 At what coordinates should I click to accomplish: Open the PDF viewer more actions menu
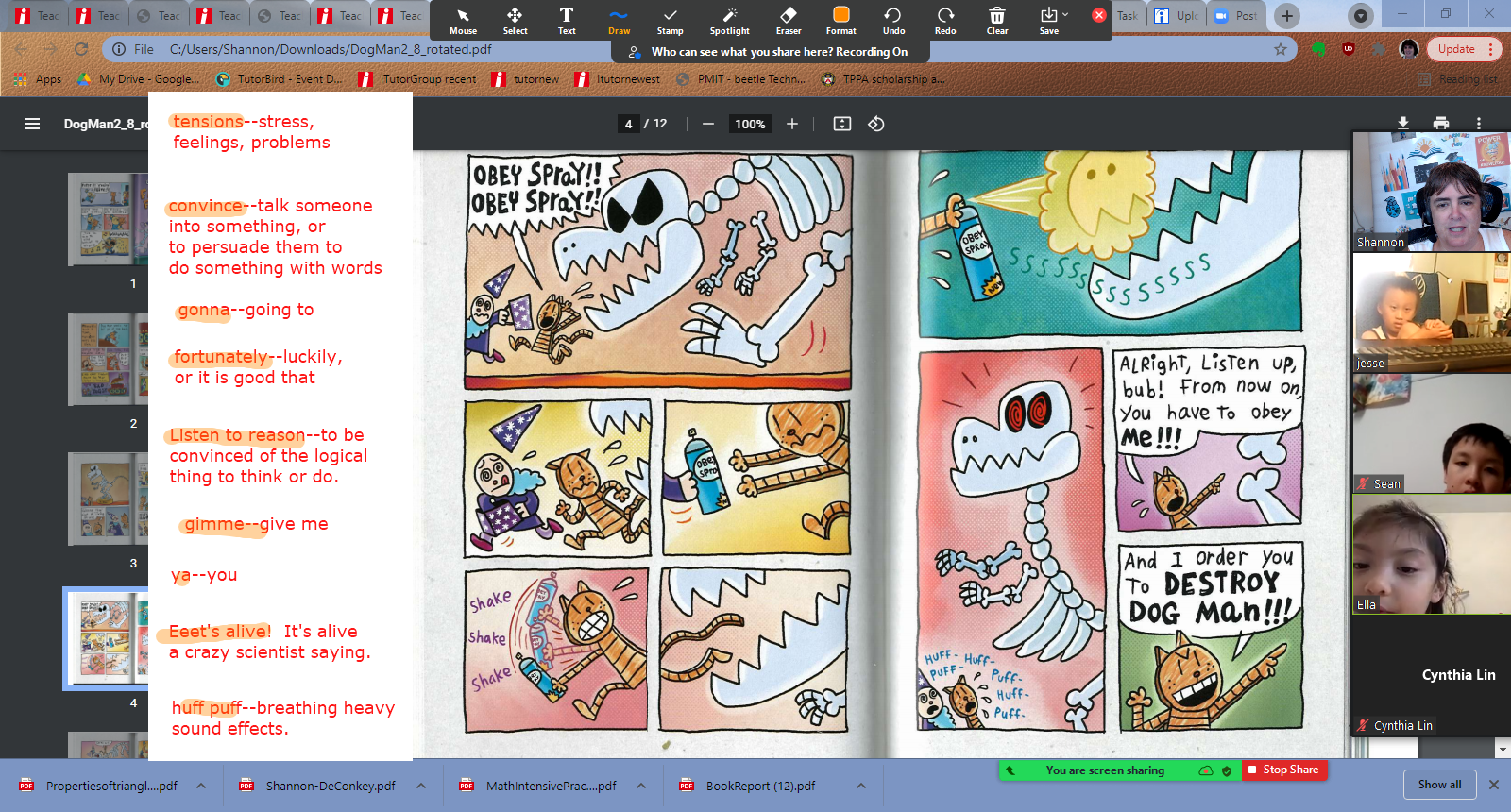click(x=1479, y=124)
